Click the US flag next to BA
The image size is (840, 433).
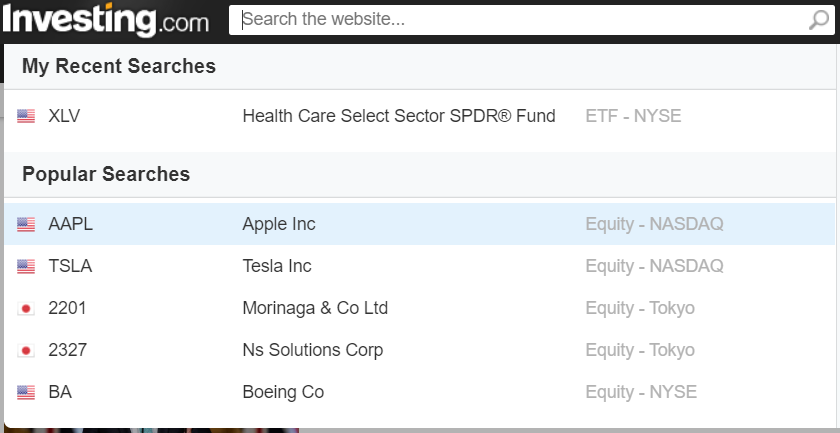tap(26, 392)
